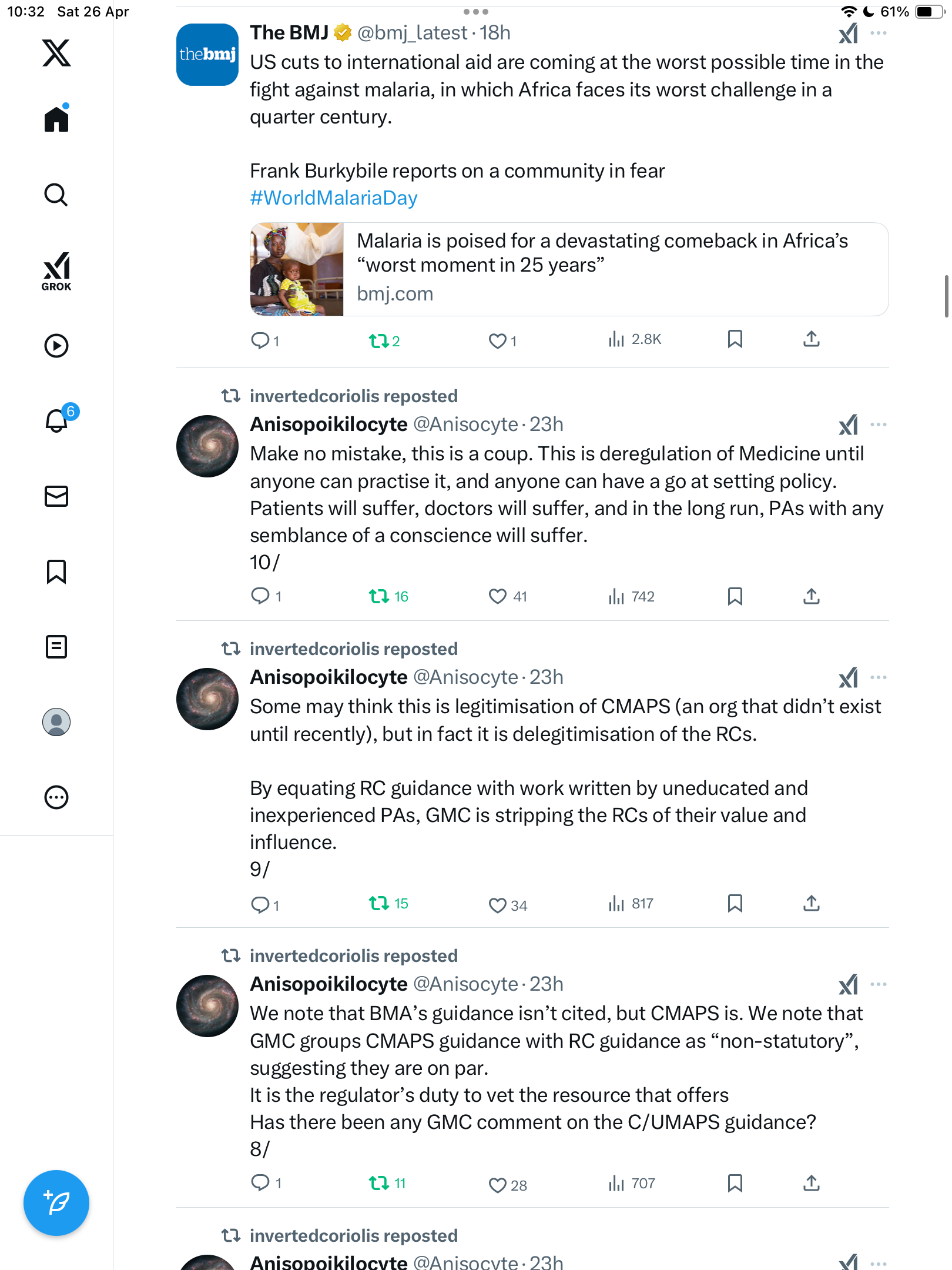The width and height of the screenshot is (952, 1270).
Task: Open more options on 10/ post
Action: (x=879, y=425)
